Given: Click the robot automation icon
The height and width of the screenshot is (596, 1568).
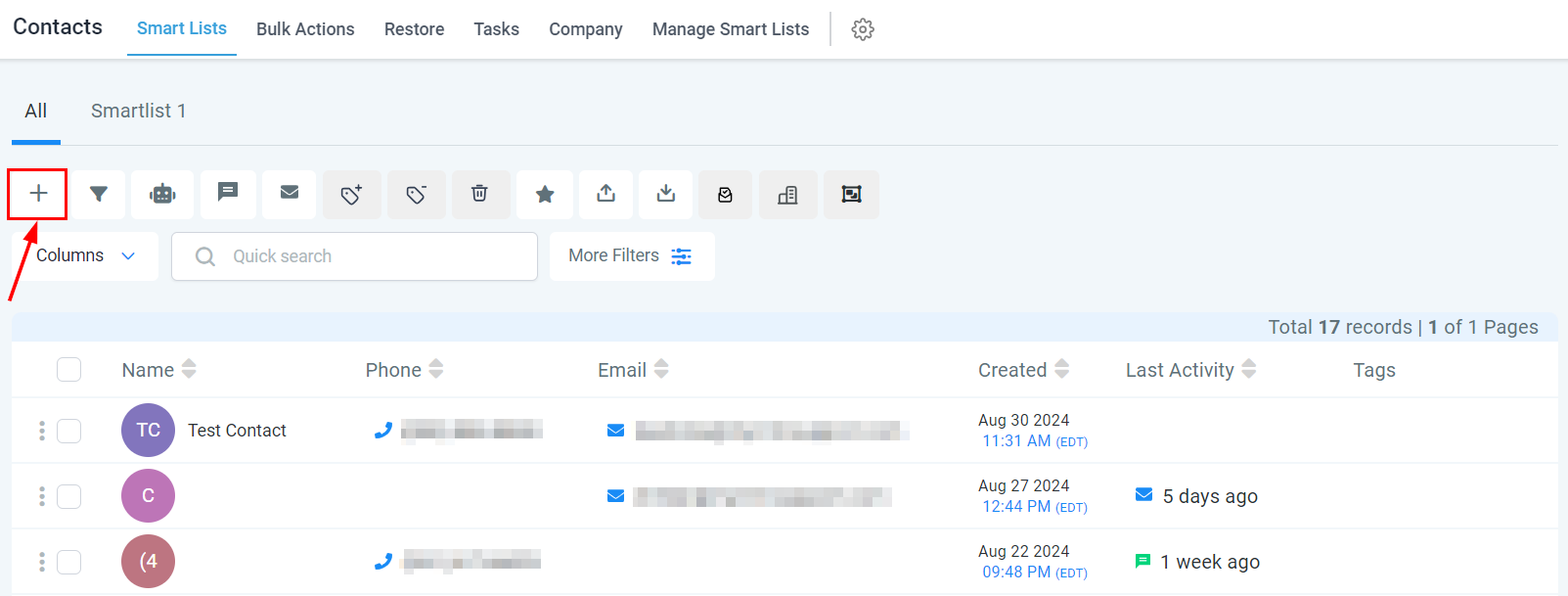Looking at the screenshot, I should [162, 194].
